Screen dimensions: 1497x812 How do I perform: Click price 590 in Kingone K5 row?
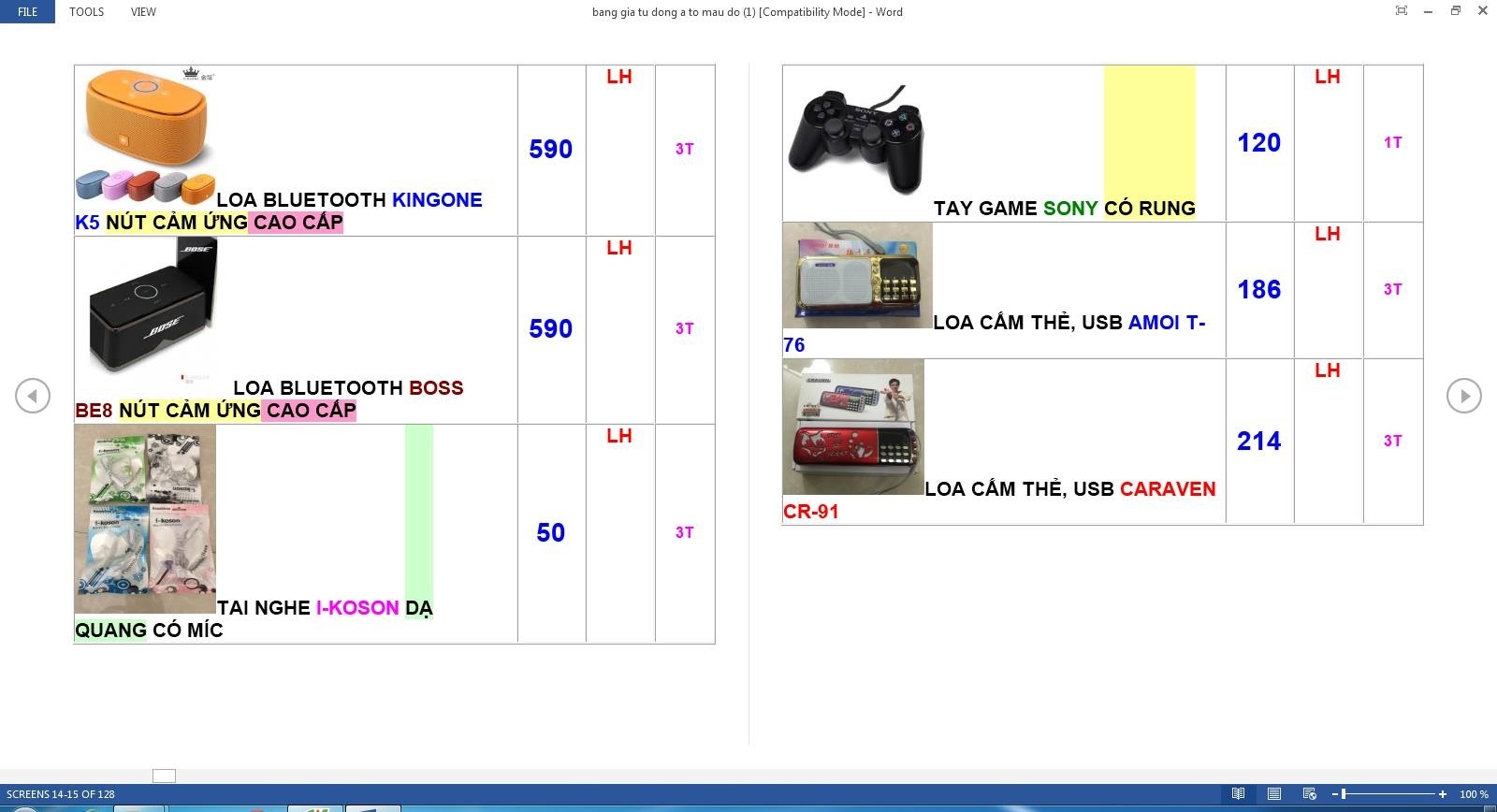[x=551, y=149]
